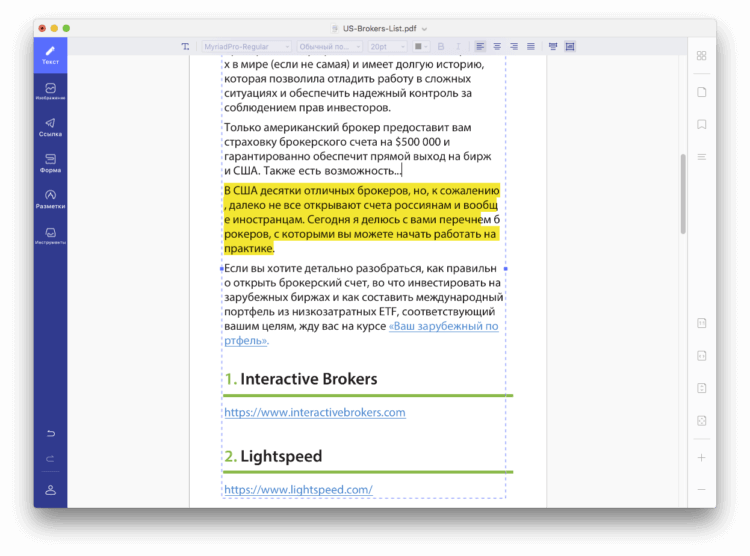Open the bookmarks panel
The image size is (750, 556).
point(701,124)
